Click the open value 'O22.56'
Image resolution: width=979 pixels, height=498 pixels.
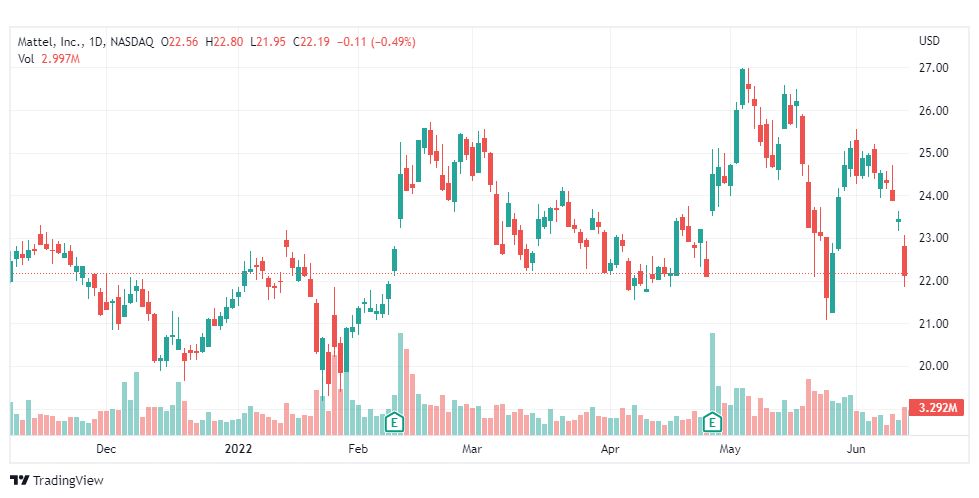tap(180, 42)
